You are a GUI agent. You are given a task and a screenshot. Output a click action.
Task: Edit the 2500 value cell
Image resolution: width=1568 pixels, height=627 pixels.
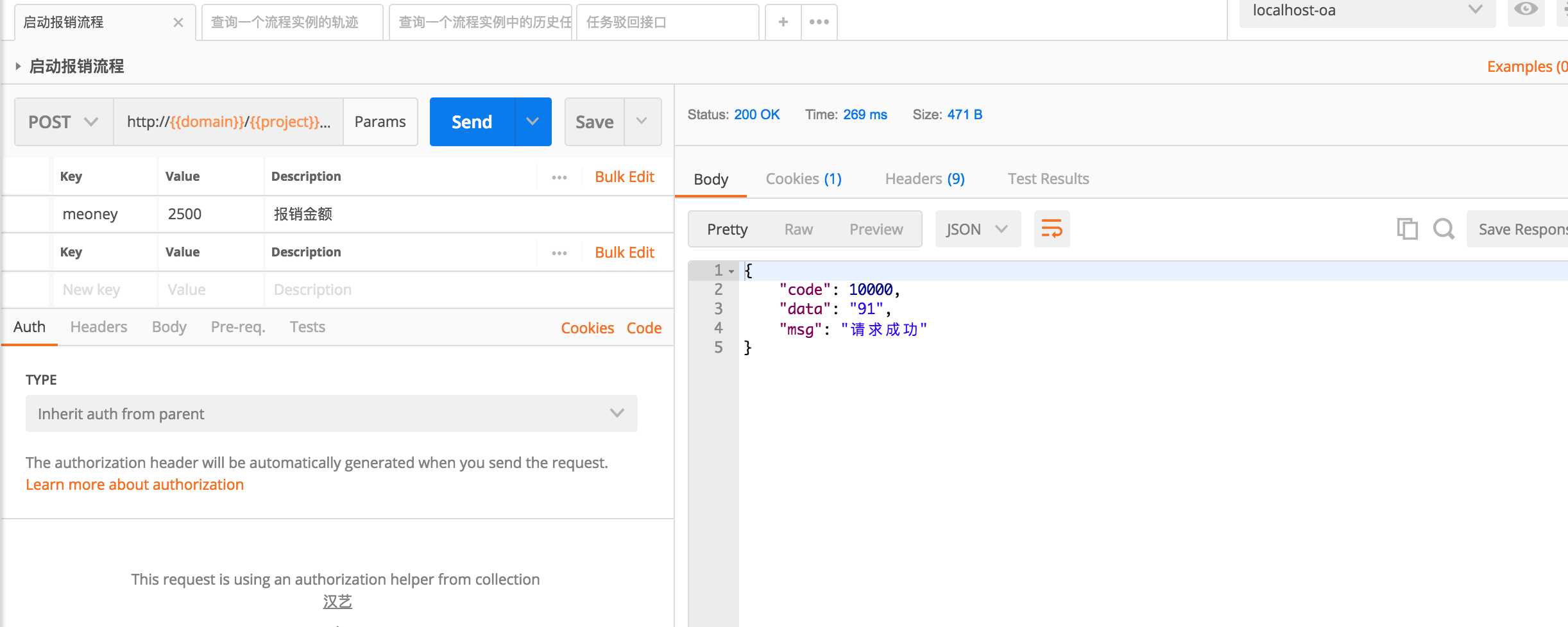[211, 214]
